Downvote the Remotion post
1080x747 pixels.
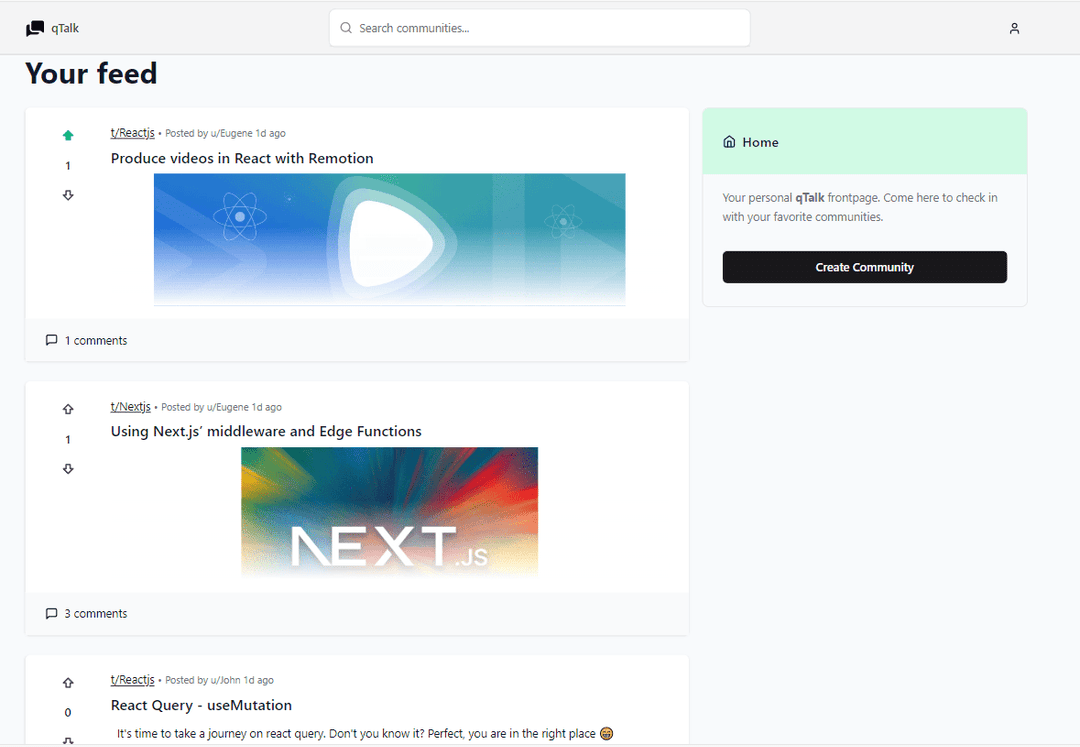coord(68,195)
